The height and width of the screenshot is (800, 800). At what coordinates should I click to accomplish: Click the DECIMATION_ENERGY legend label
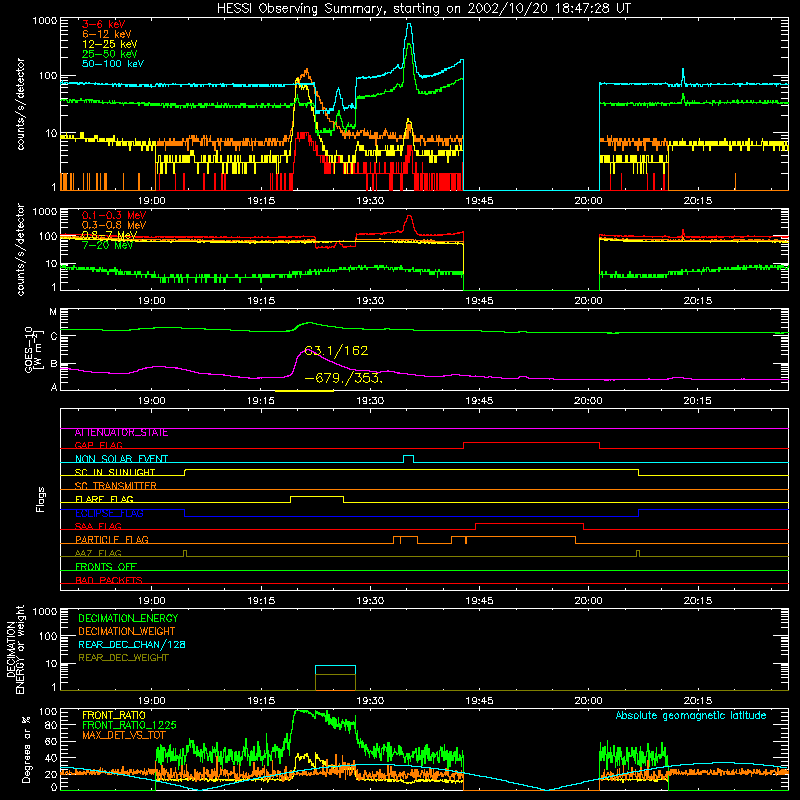[128, 618]
